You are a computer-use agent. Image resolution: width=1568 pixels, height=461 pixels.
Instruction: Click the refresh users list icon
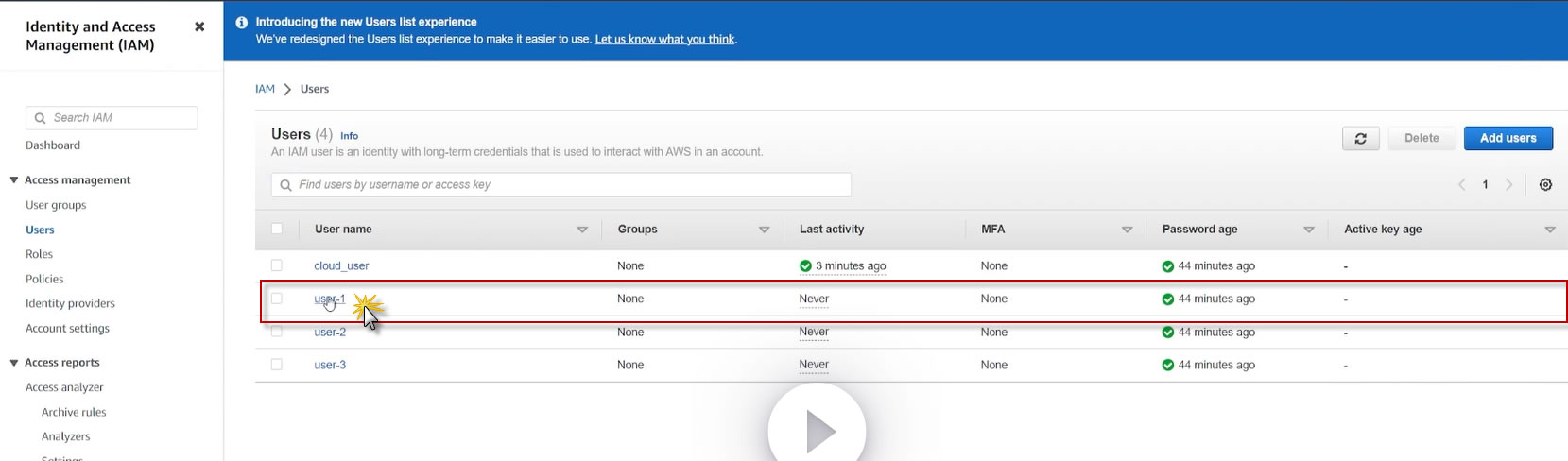[1360, 139]
